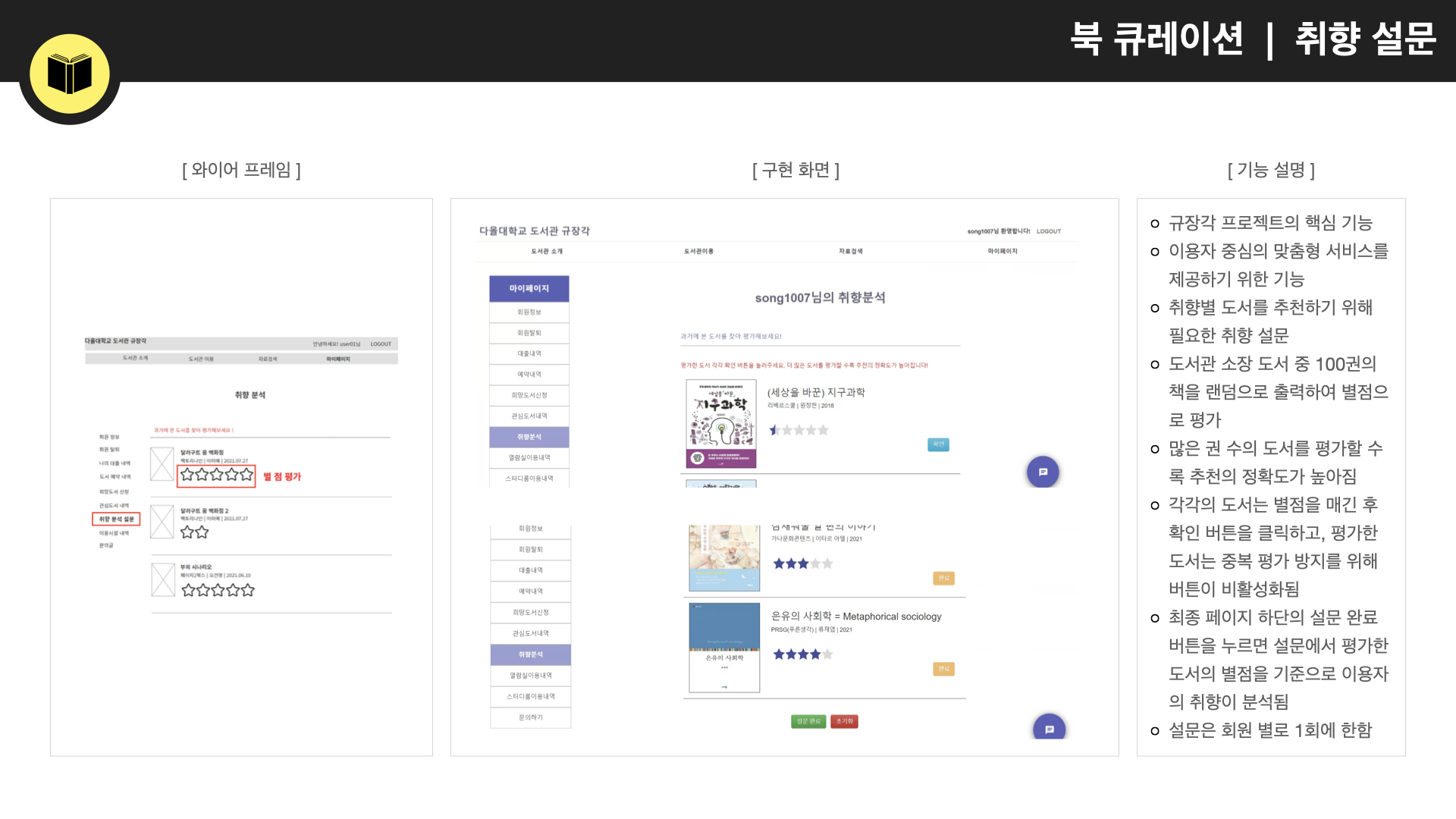The image size is (1456, 819).
Task: Open the chat bubble button beside 지구과학 book
Action: pos(1043,472)
